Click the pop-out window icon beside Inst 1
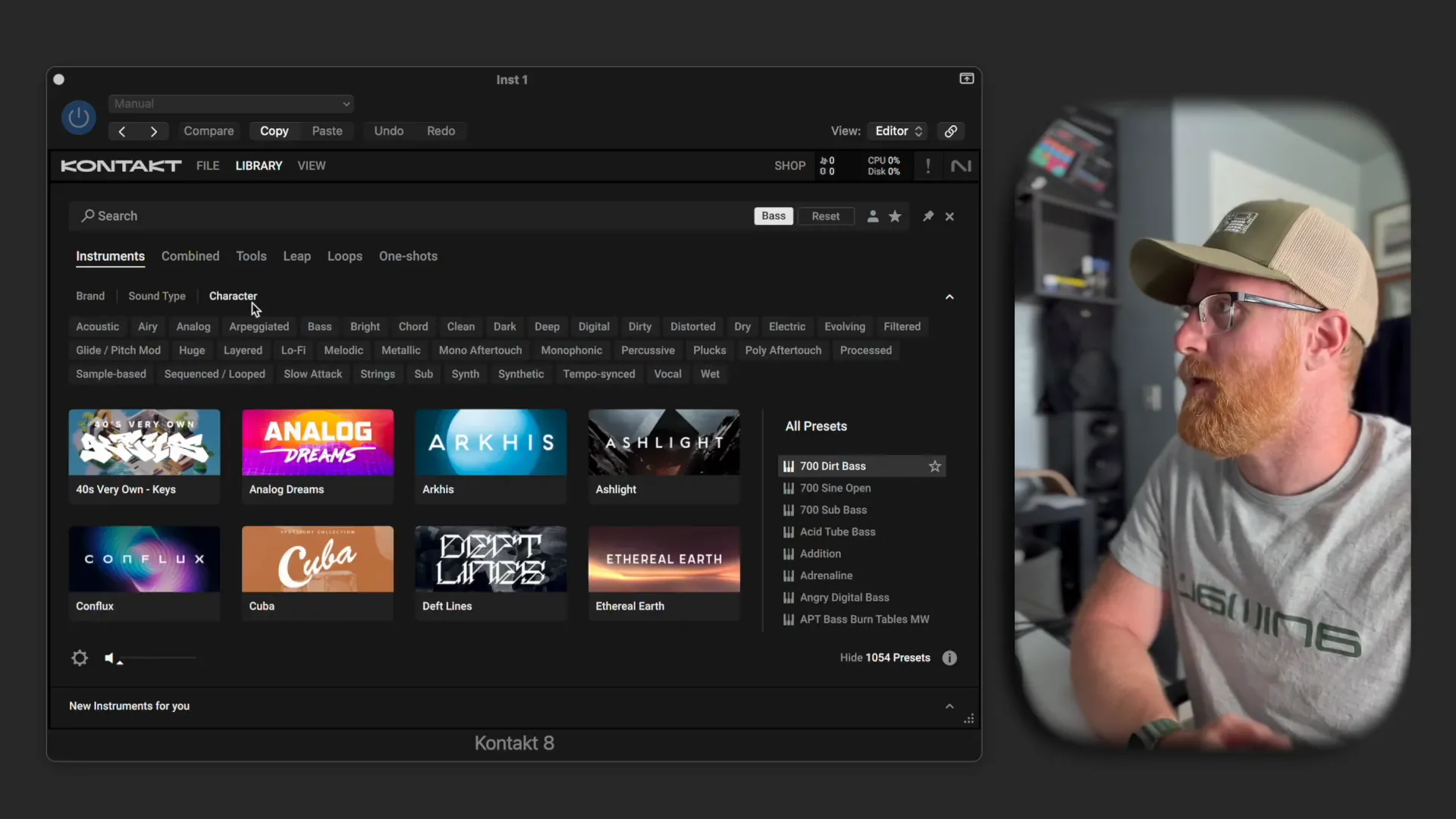 pyautogui.click(x=967, y=78)
